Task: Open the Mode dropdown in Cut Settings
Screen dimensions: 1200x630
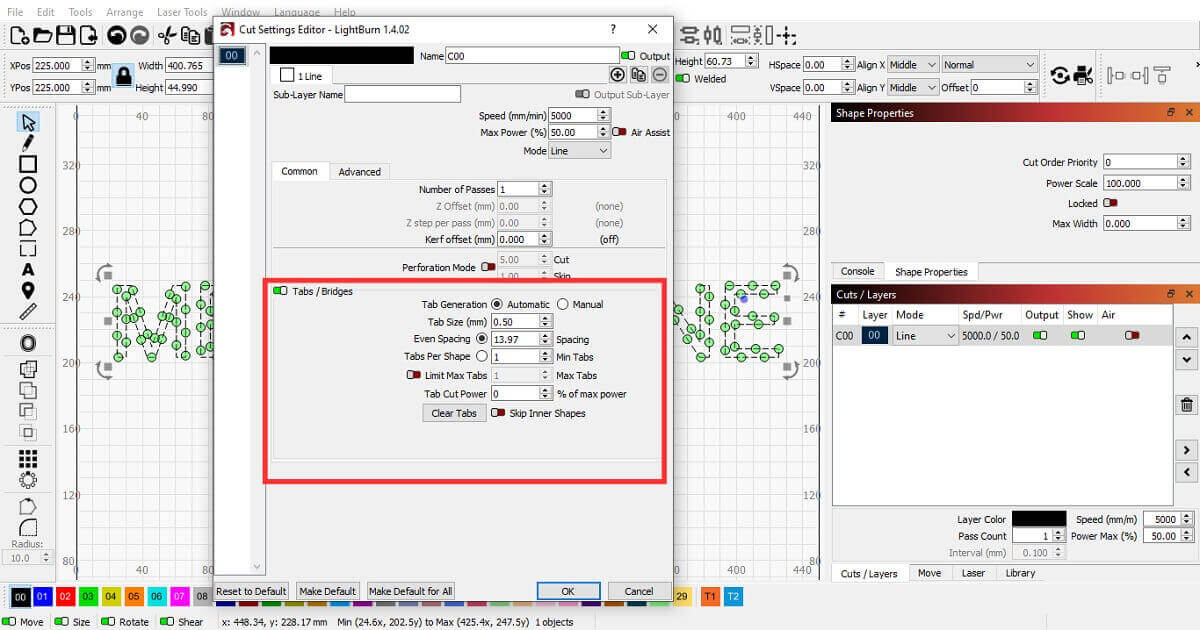Action: (x=580, y=150)
